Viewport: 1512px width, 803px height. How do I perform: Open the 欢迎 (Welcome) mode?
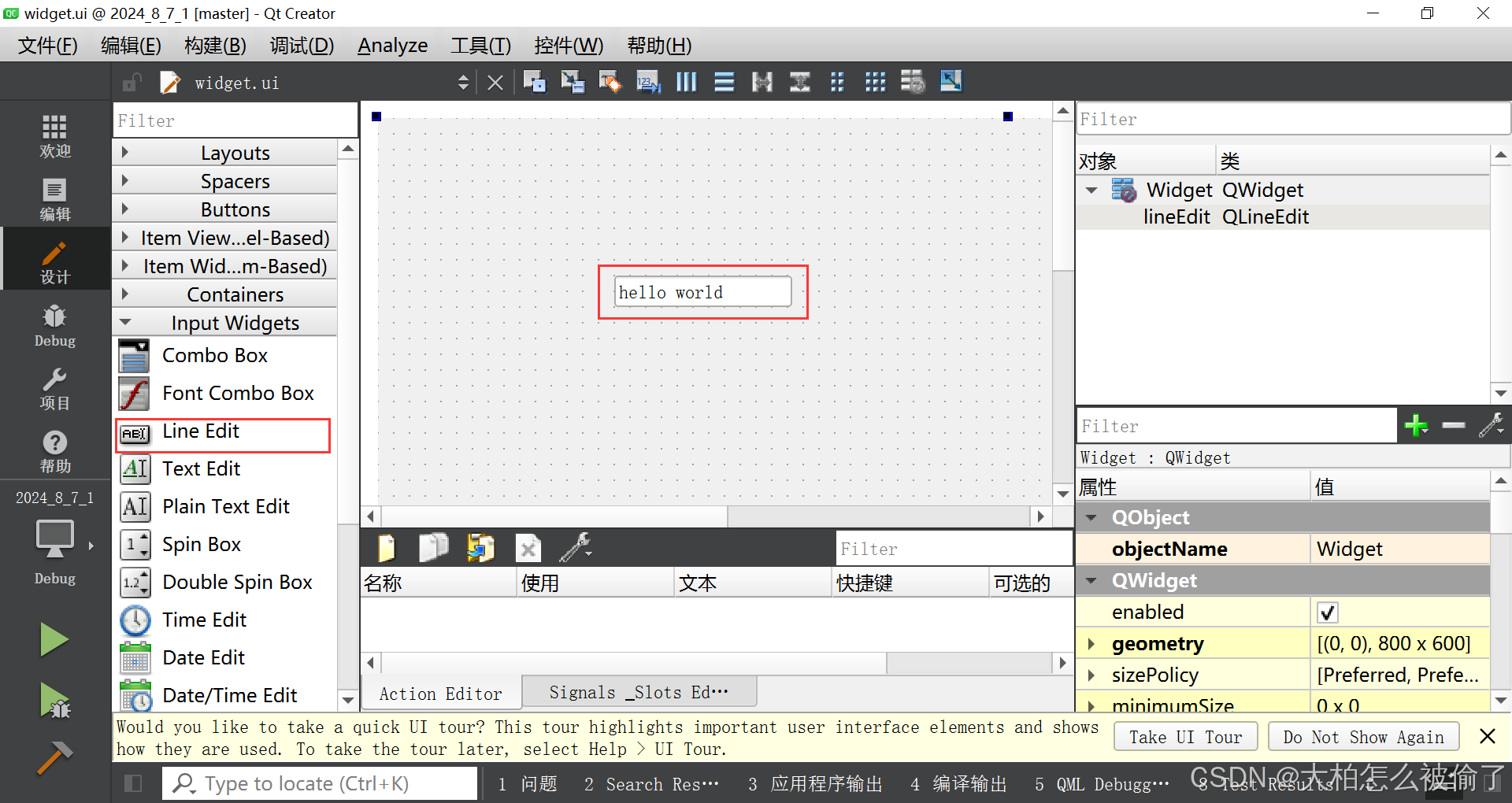pos(54,136)
